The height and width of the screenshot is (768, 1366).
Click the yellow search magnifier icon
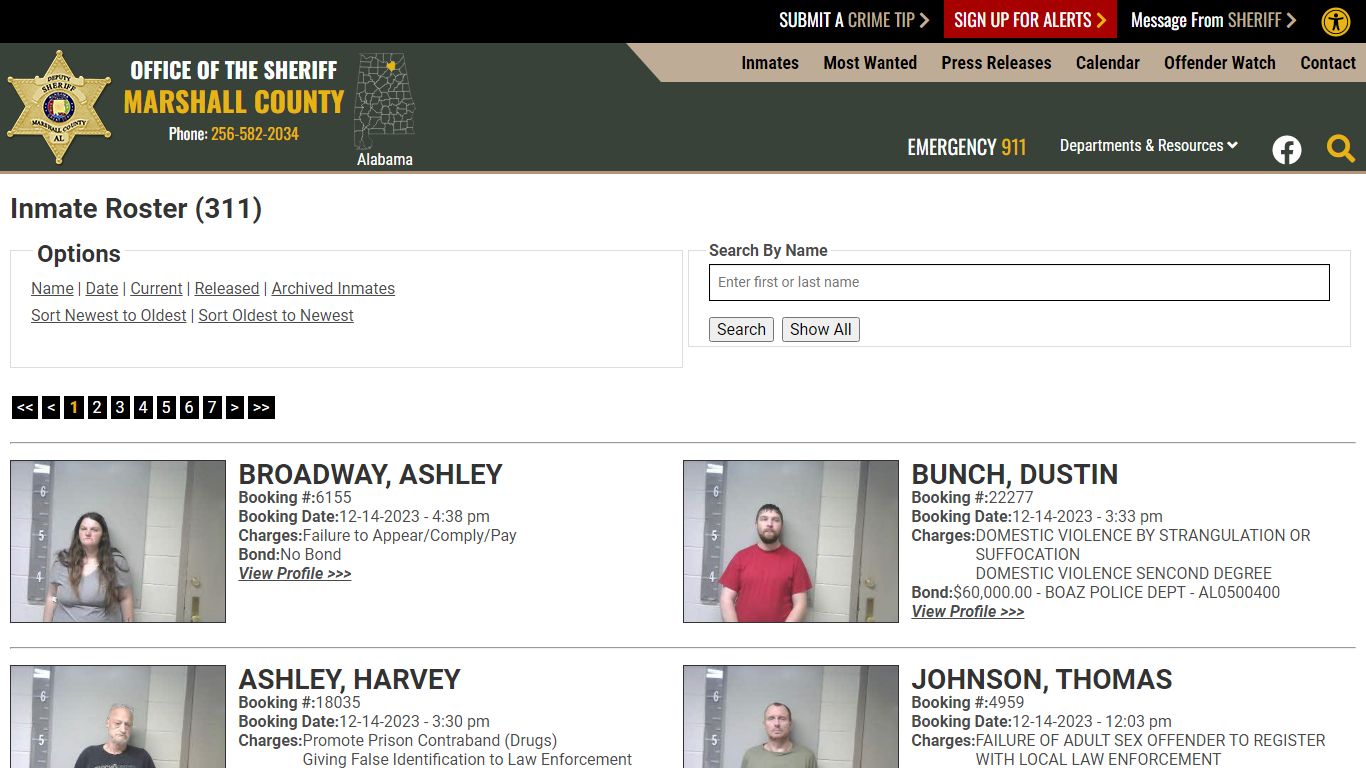click(1341, 149)
